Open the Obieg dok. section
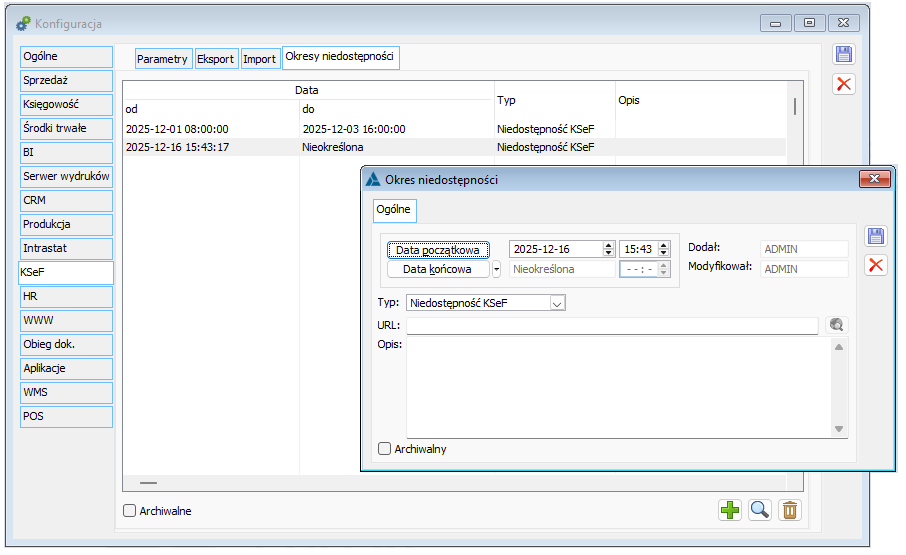906x555 pixels. [66, 344]
